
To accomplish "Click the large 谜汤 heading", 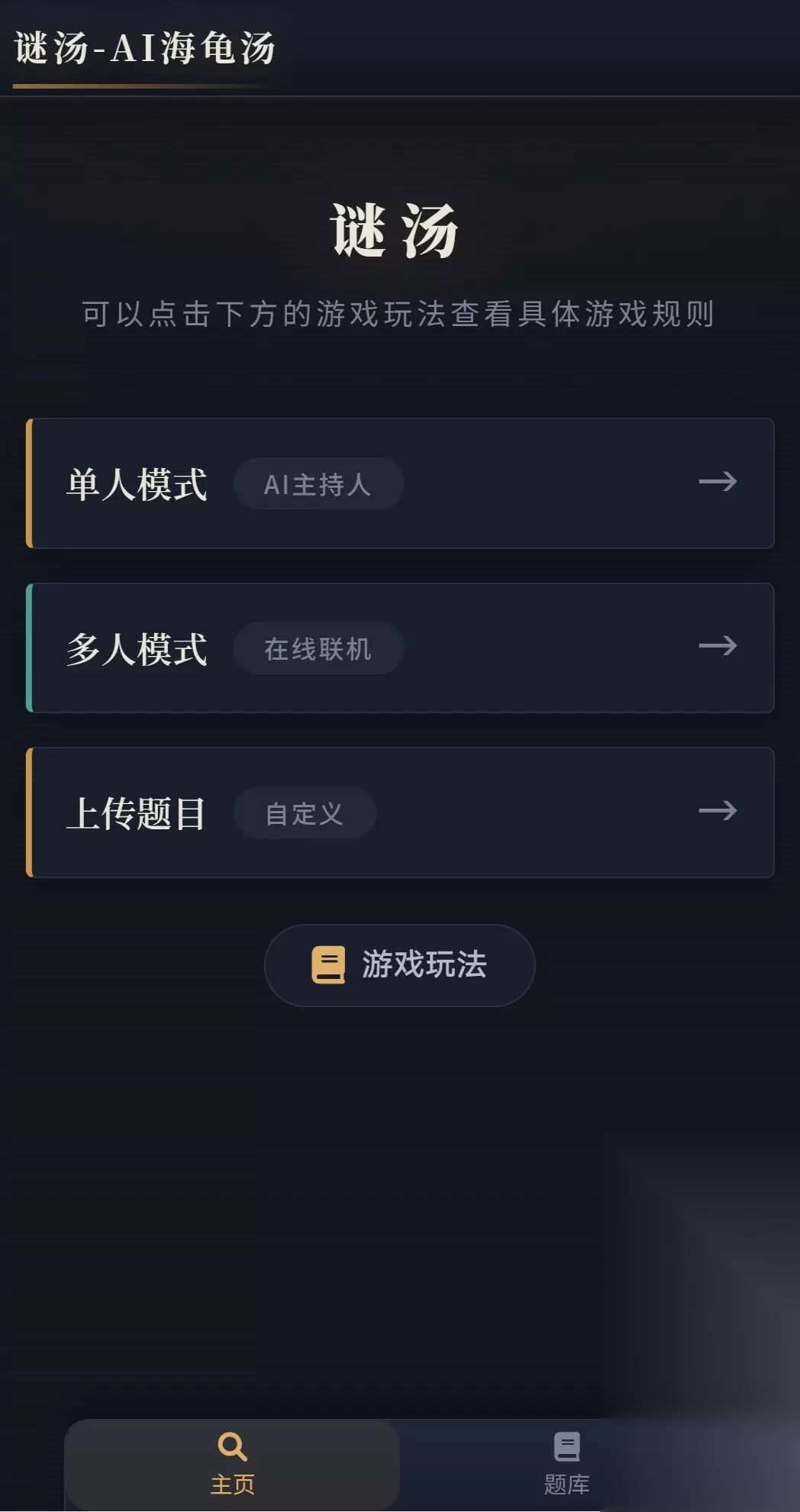I will point(395,231).
